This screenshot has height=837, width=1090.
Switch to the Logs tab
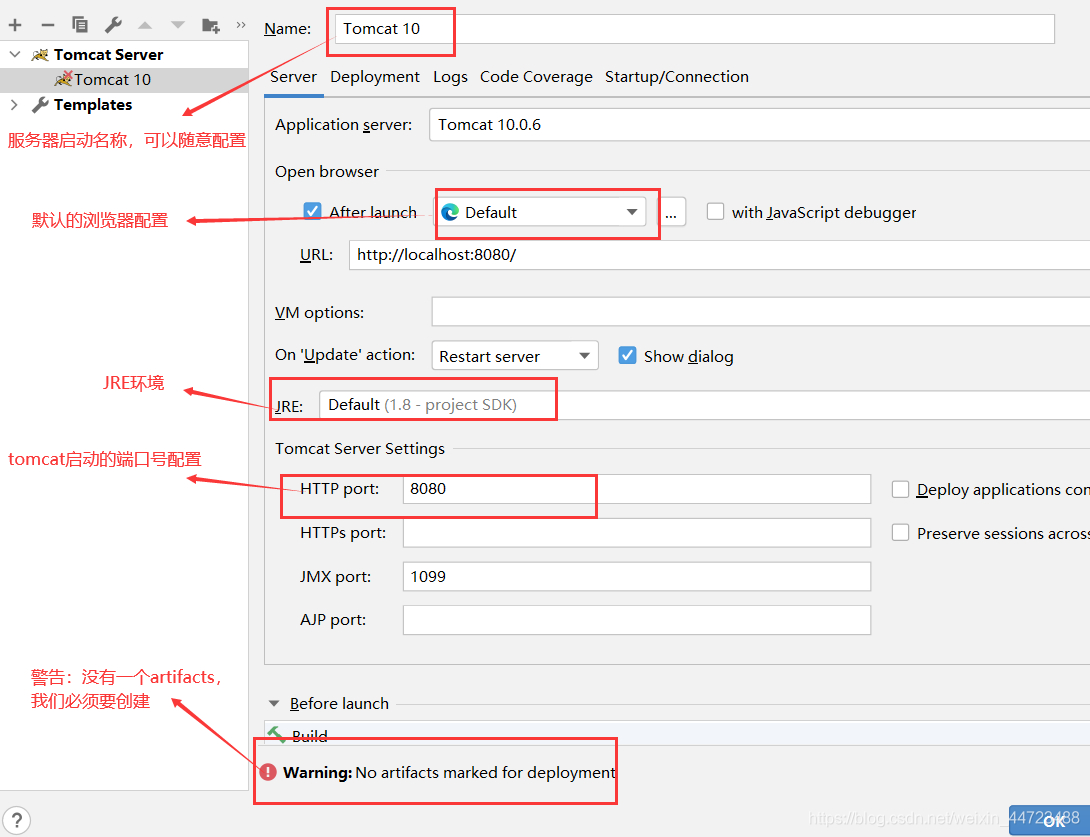click(450, 76)
